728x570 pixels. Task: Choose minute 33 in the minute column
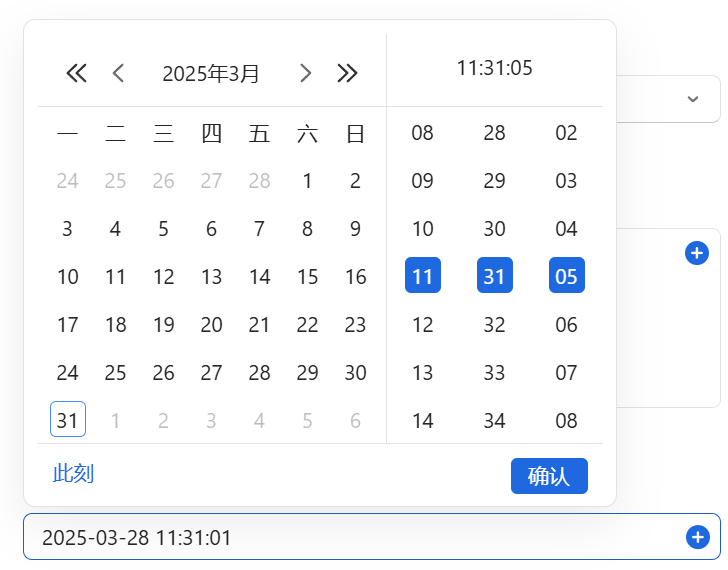(x=495, y=373)
